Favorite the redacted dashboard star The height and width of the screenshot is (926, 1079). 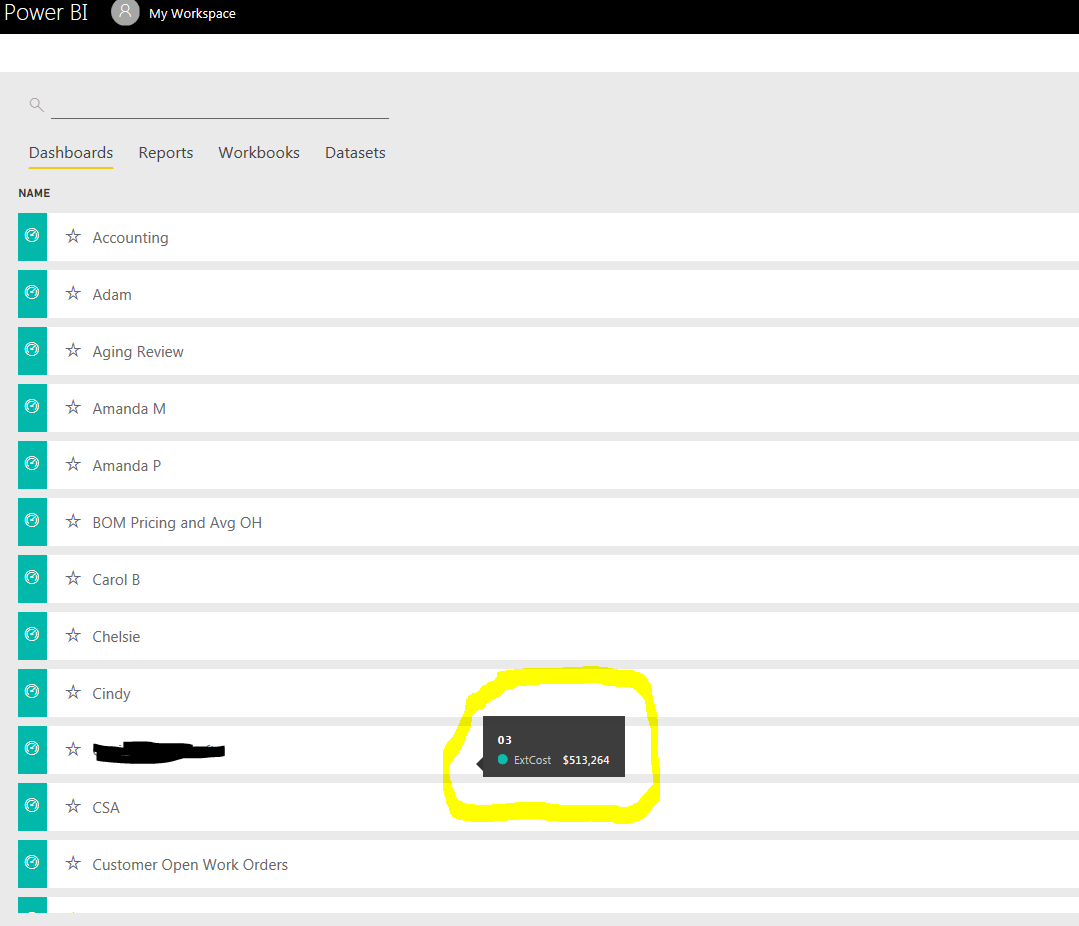pos(73,750)
